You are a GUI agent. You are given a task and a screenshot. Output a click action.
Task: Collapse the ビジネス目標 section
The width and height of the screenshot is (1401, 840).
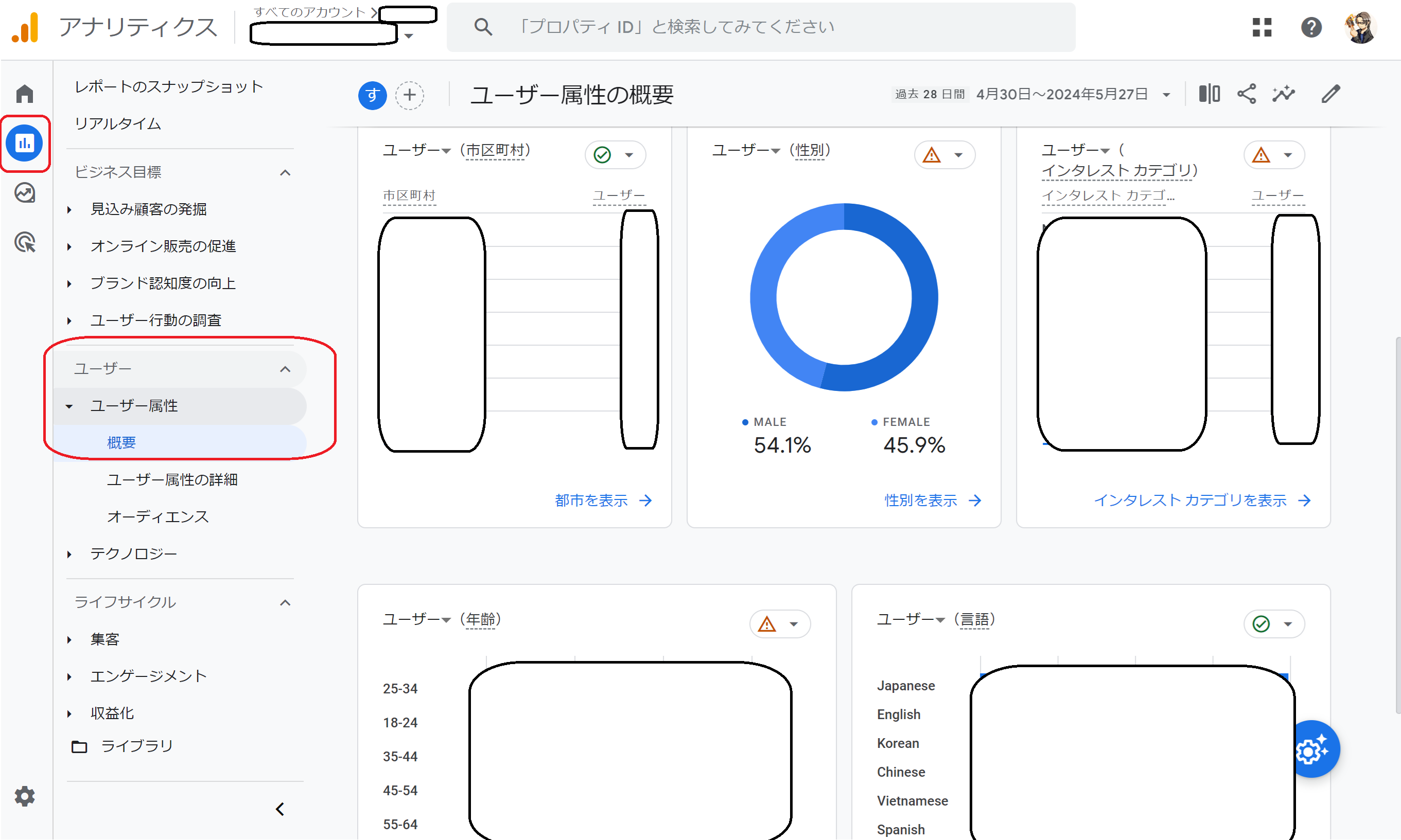pos(285,173)
